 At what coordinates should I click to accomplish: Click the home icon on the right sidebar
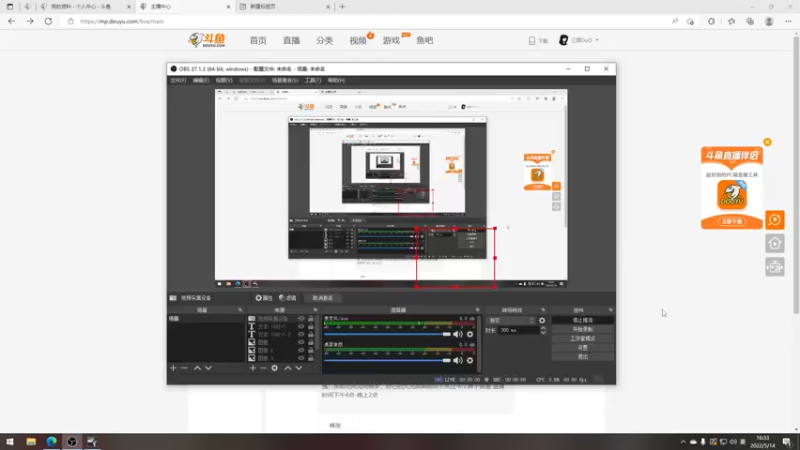point(774,243)
